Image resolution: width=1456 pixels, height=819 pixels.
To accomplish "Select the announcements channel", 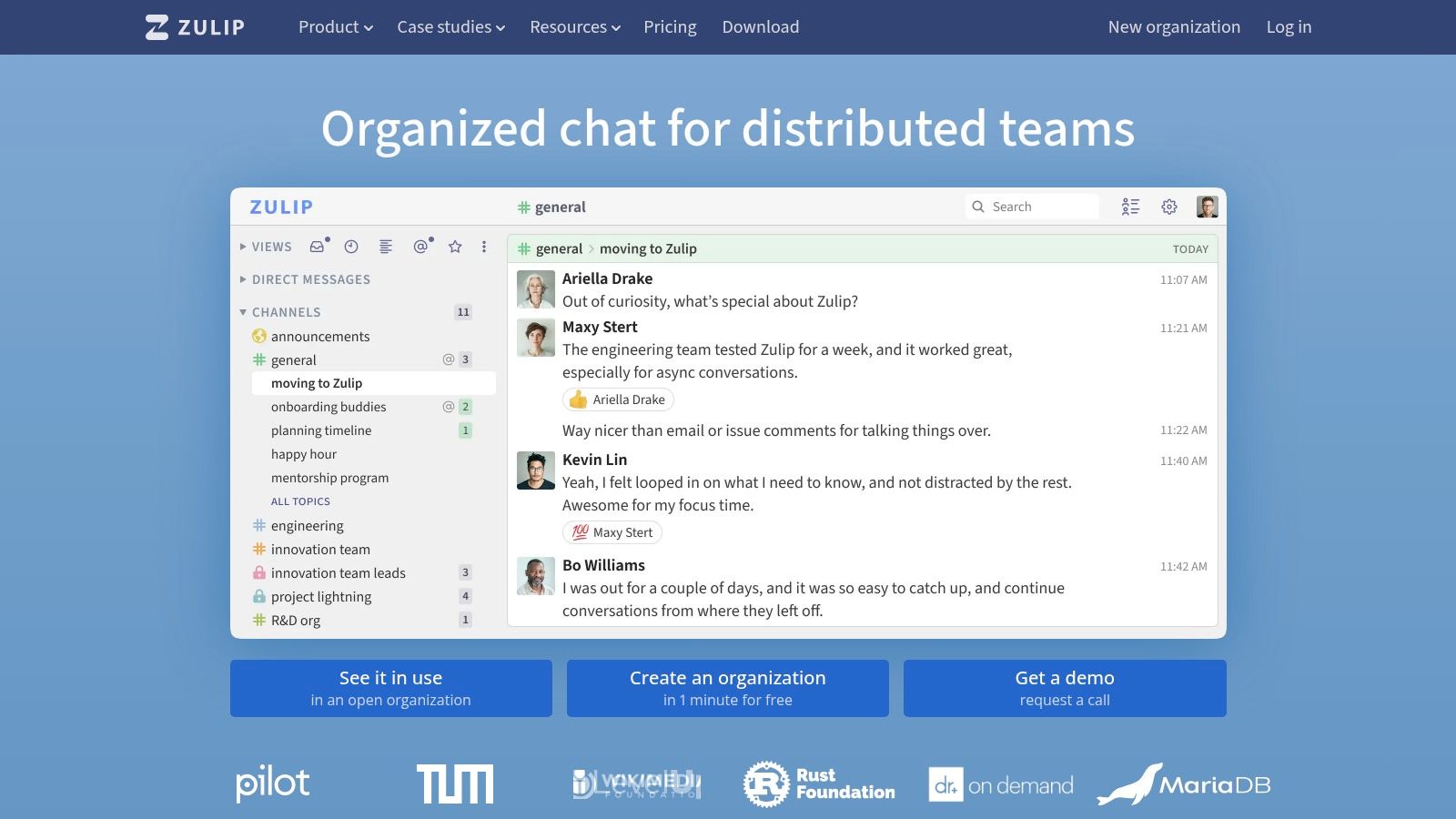I will [x=320, y=337].
